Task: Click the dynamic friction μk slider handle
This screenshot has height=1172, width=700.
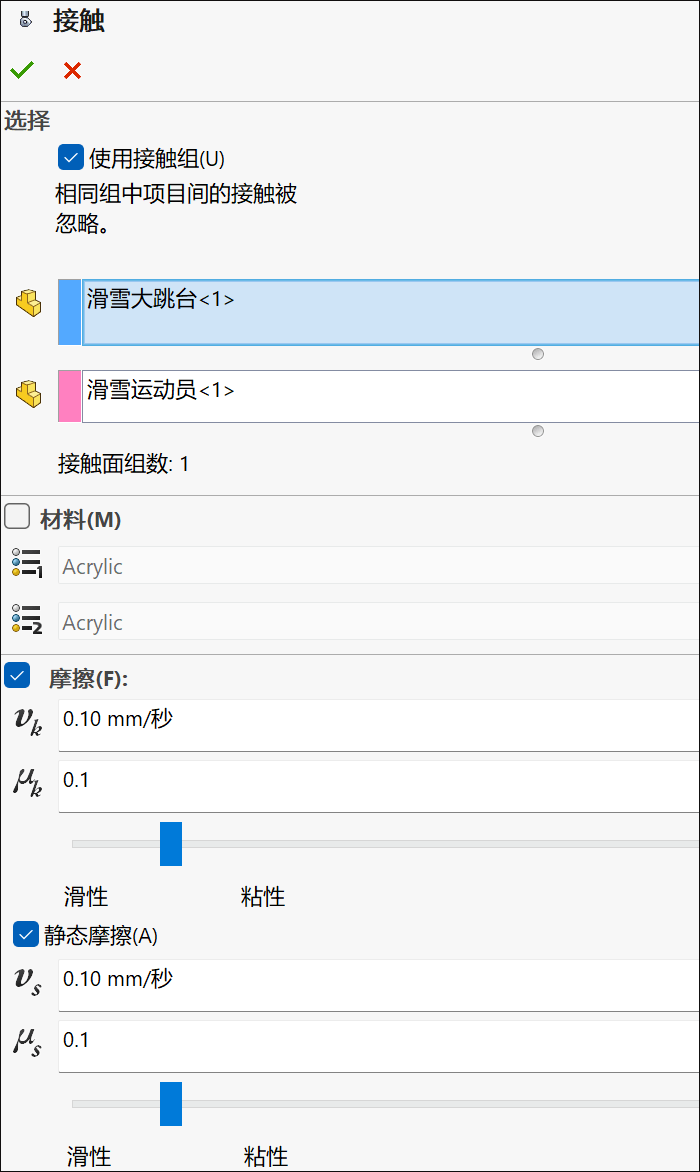Action: point(171,844)
